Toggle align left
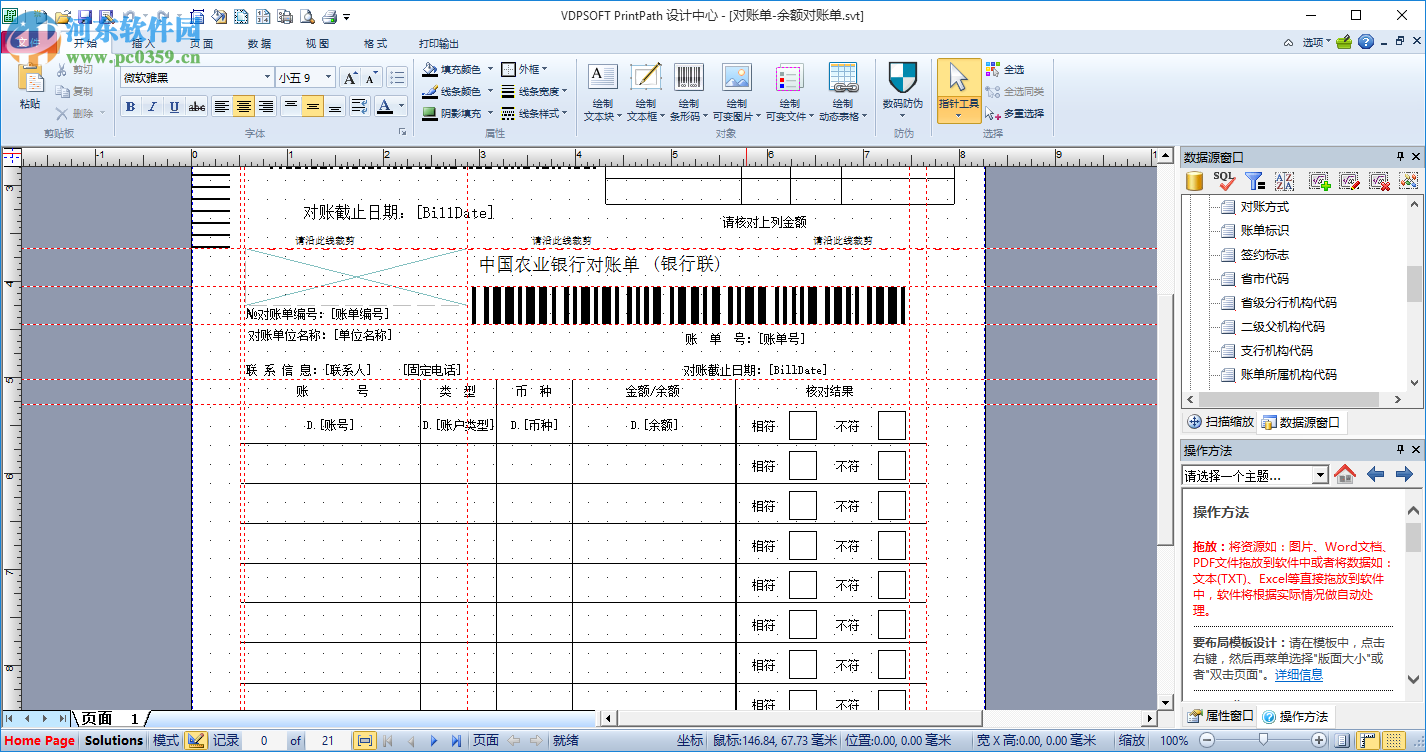1426x752 pixels. click(221, 107)
